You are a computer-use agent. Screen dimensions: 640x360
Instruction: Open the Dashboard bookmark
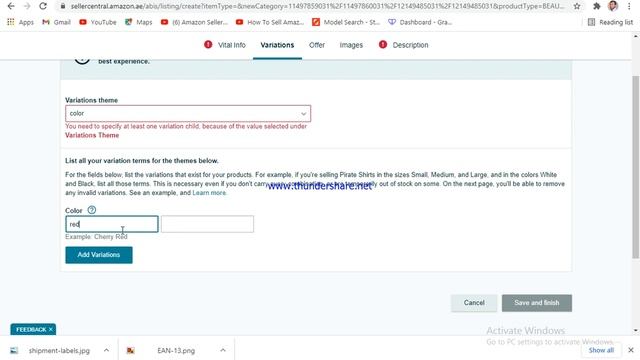click(420, 22)
